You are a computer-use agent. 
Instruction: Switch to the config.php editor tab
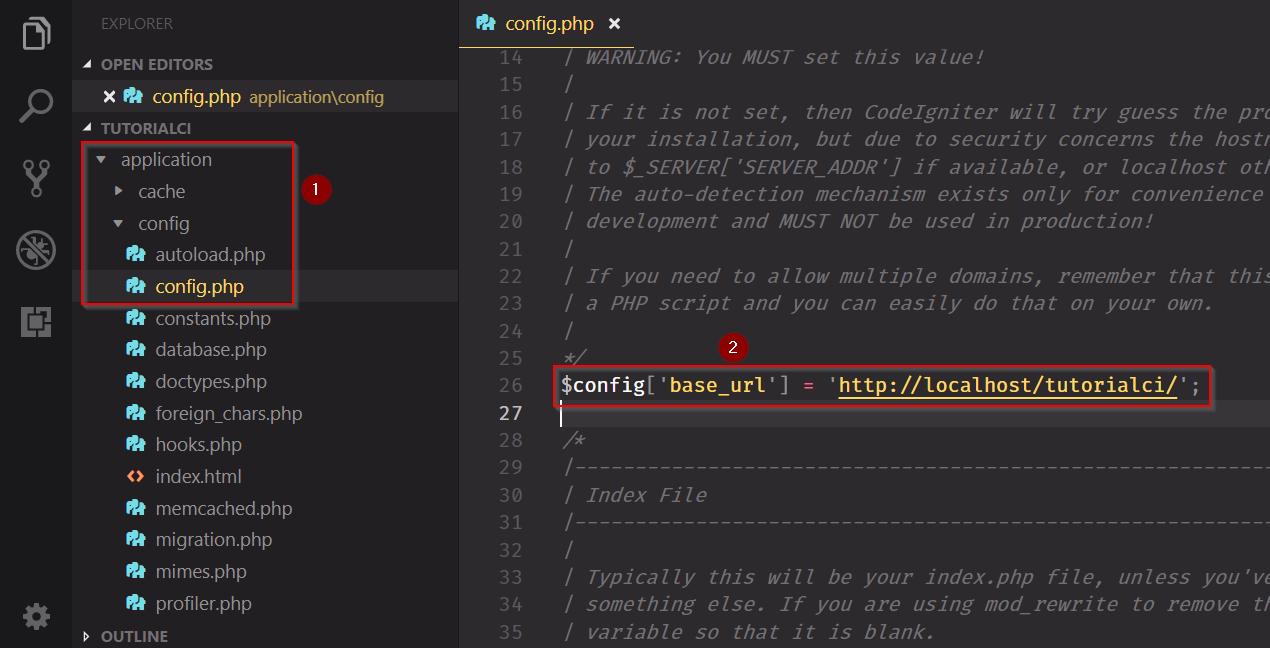point(549,23)
